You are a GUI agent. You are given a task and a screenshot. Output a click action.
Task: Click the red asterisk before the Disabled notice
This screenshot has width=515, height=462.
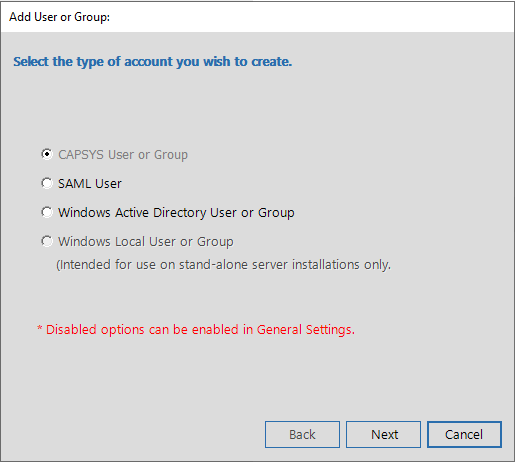[40, 328]
